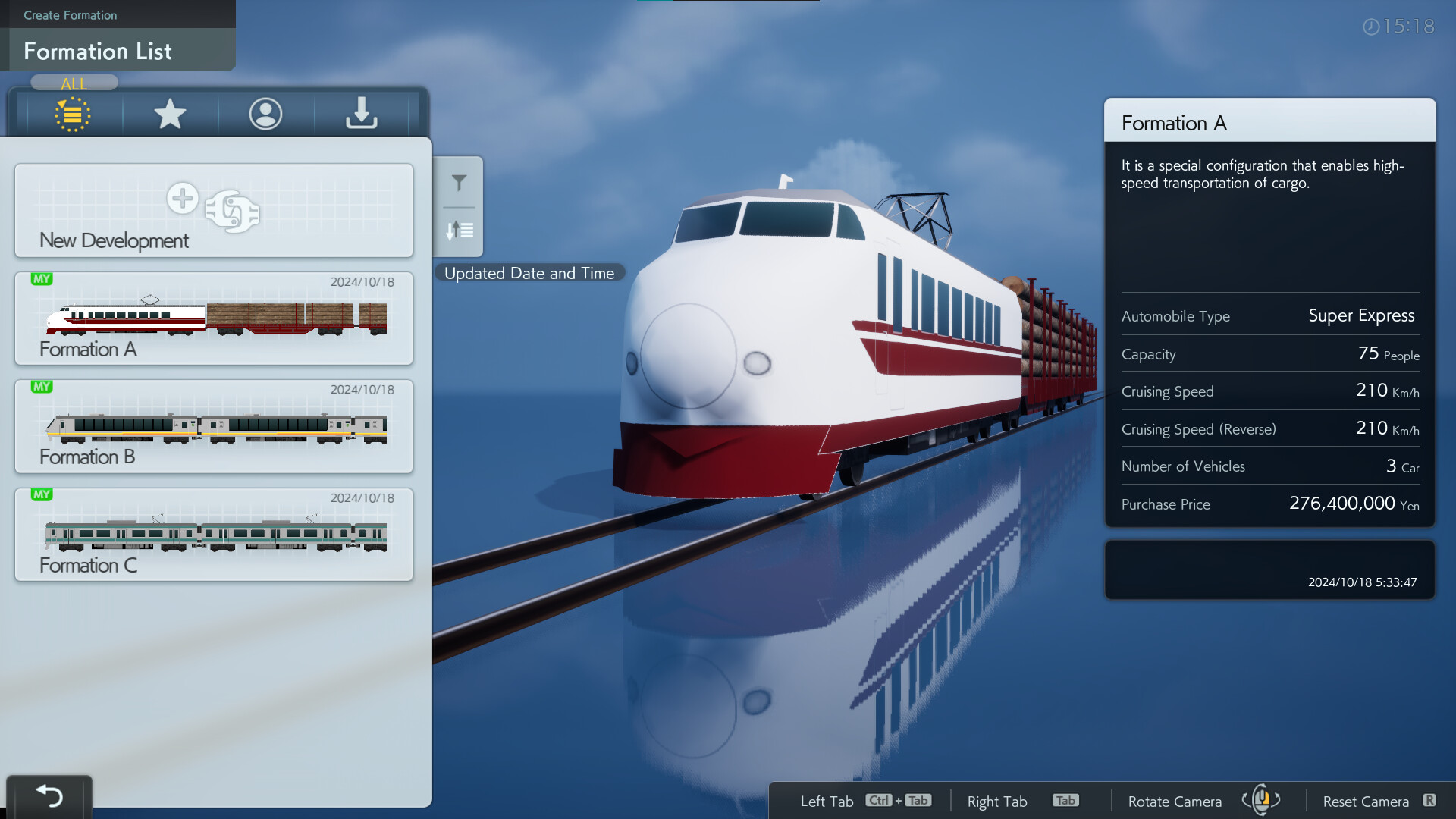
Task: Toggle the MY badge filter on Formation A
Action: point(40,279)
